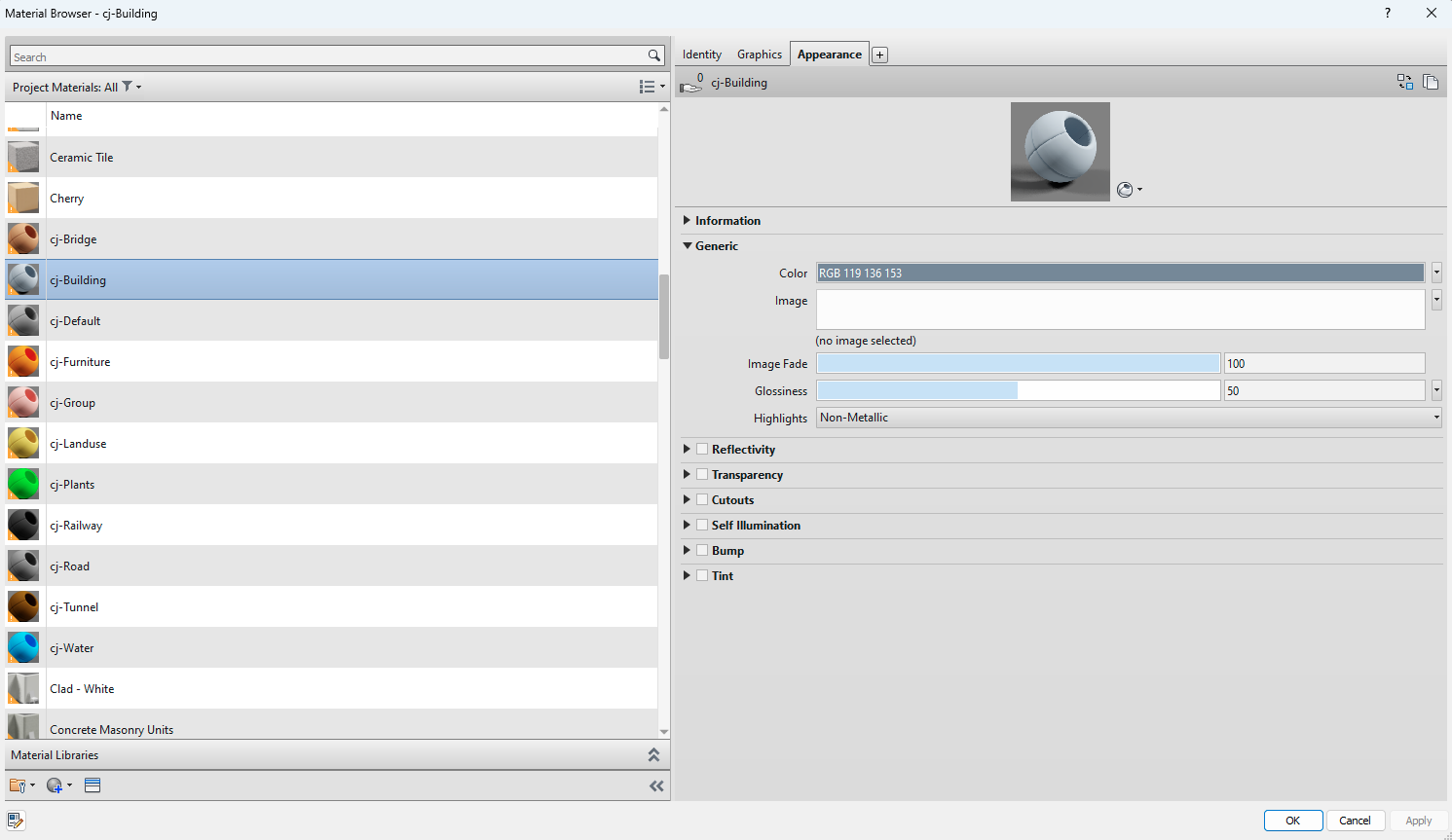Enable the Transparency checkbox
1452x840 pixels.
click(x=702, y=474)
